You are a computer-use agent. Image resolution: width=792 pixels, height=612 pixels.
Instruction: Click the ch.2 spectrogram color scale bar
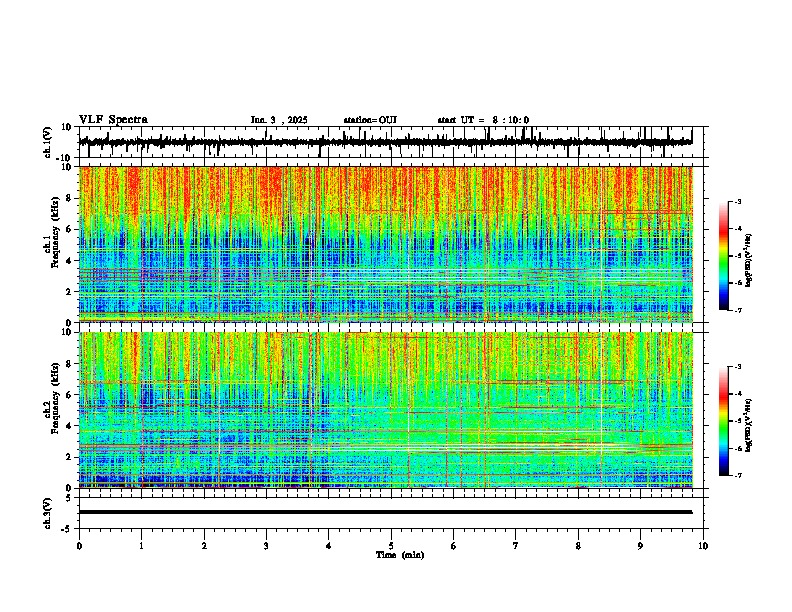pos(723,421)
